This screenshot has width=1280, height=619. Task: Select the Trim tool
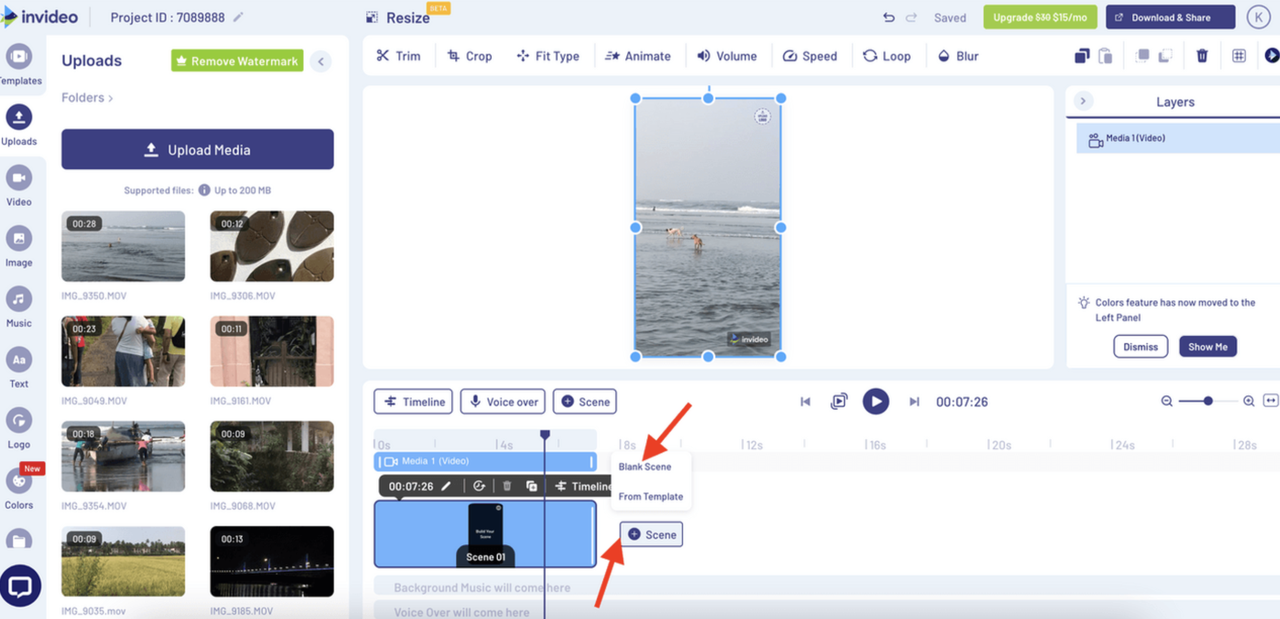[x=398, y=56]
